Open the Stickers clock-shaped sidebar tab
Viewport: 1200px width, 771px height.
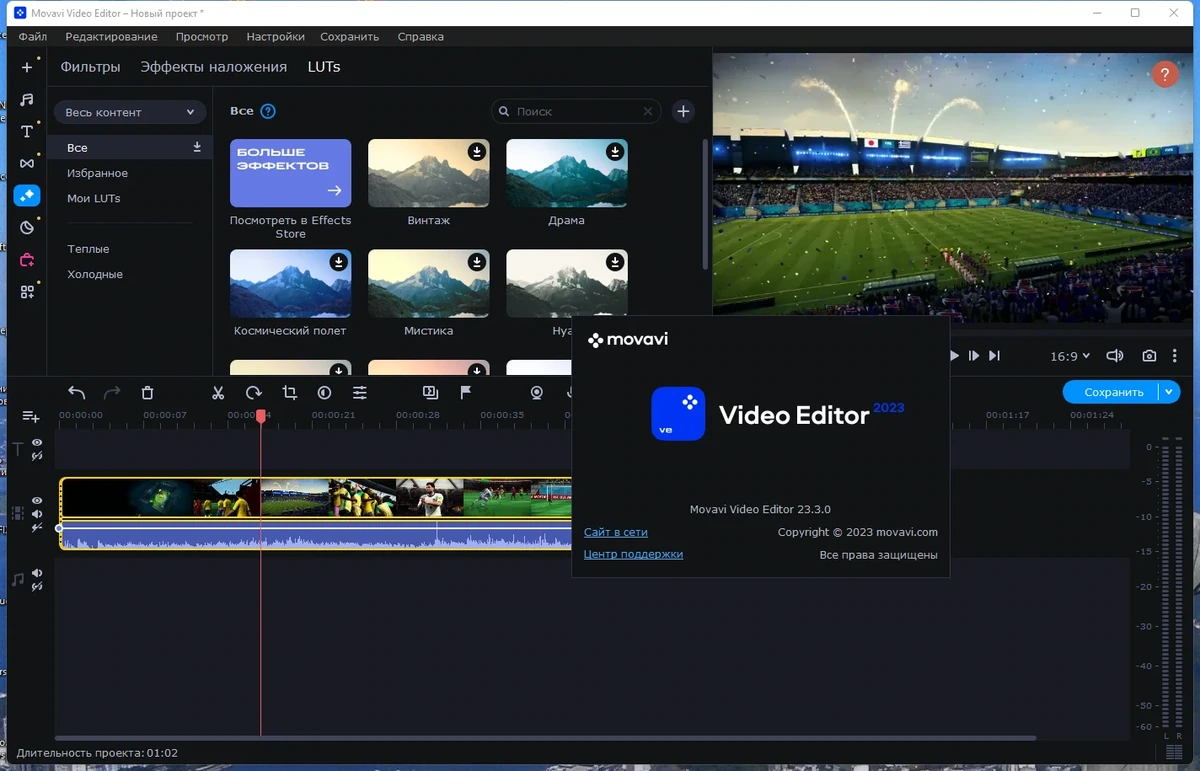(x=27, y=227)
